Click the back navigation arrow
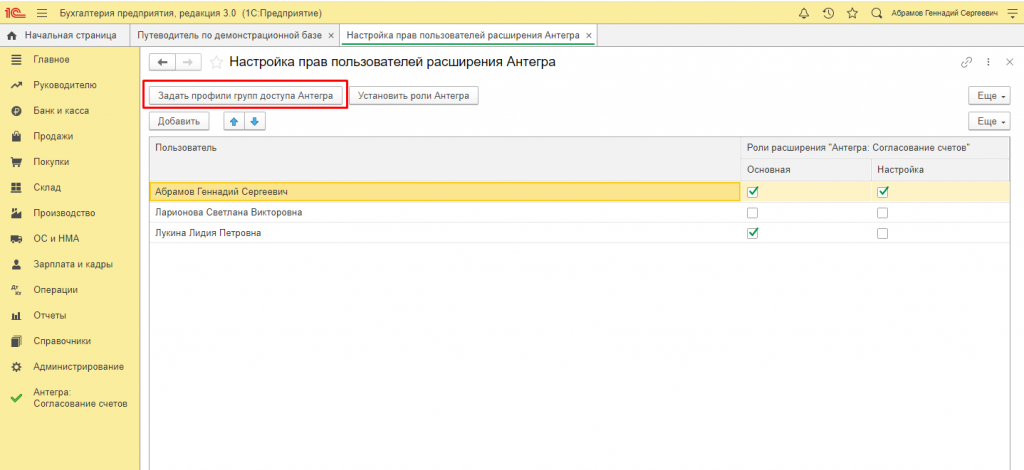 point(163,62)
